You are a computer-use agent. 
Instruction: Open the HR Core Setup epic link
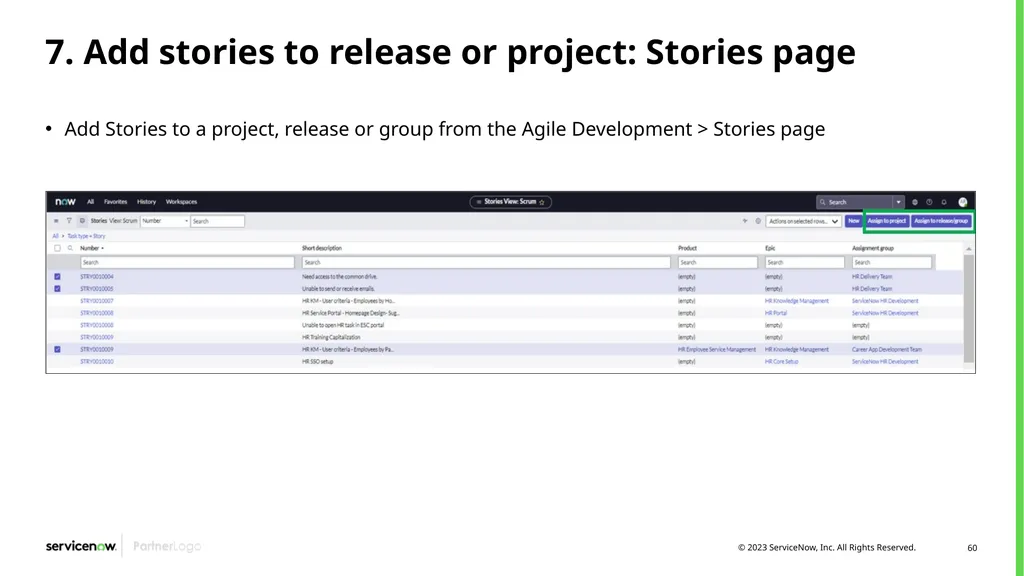[x=782, y=362]
